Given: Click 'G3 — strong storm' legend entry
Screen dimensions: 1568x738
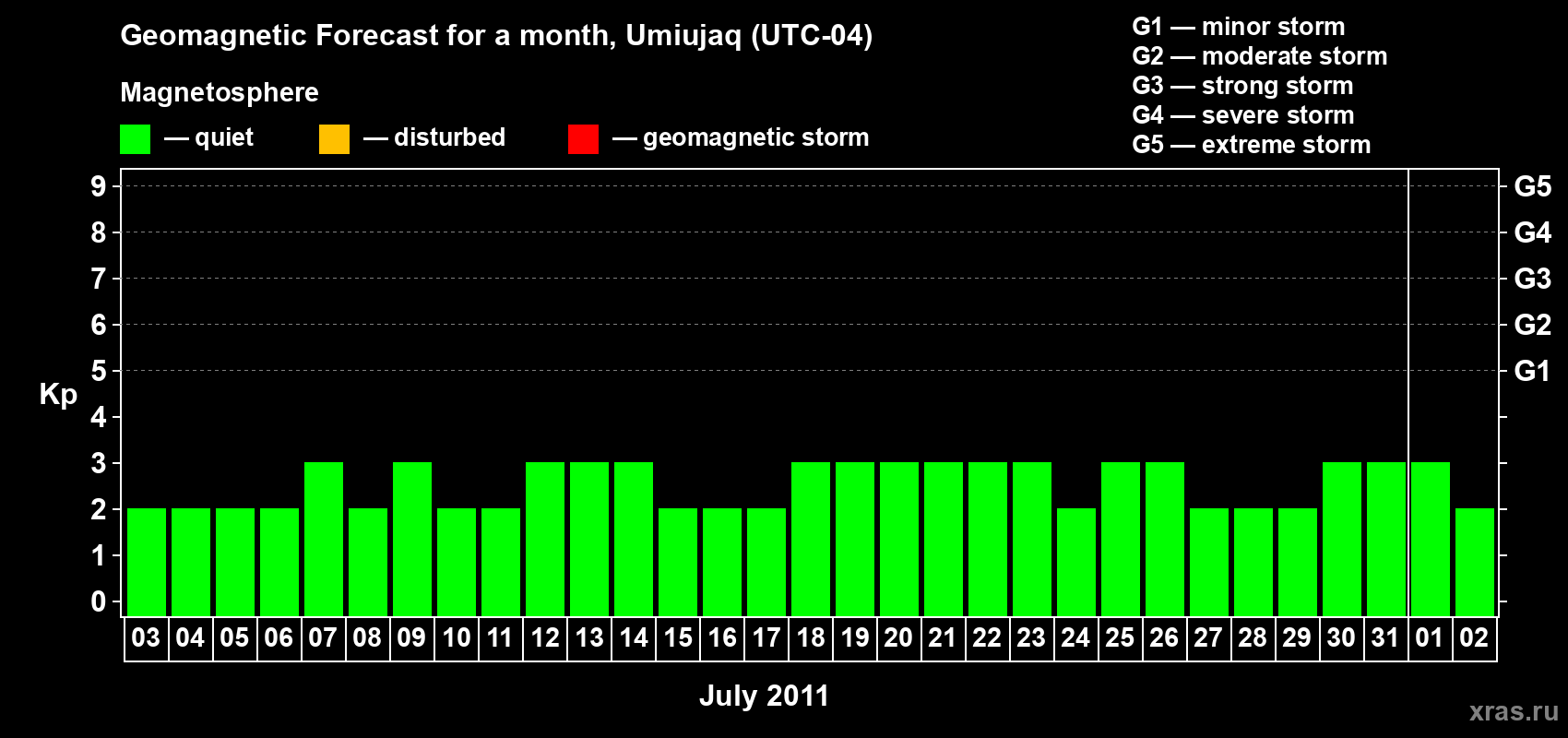Looking at the screenshot, I should 1242,86.
